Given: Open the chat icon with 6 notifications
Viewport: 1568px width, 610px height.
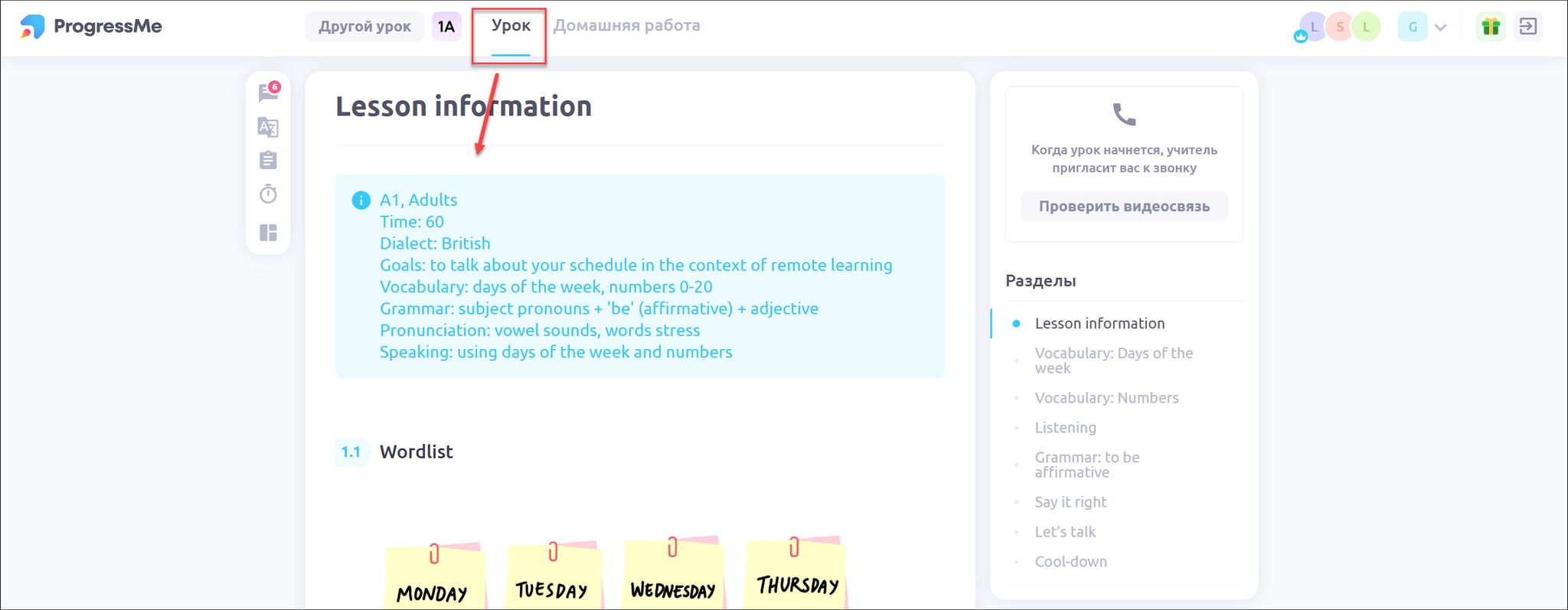Looking at the screenshot, I should tap(268, 93).
